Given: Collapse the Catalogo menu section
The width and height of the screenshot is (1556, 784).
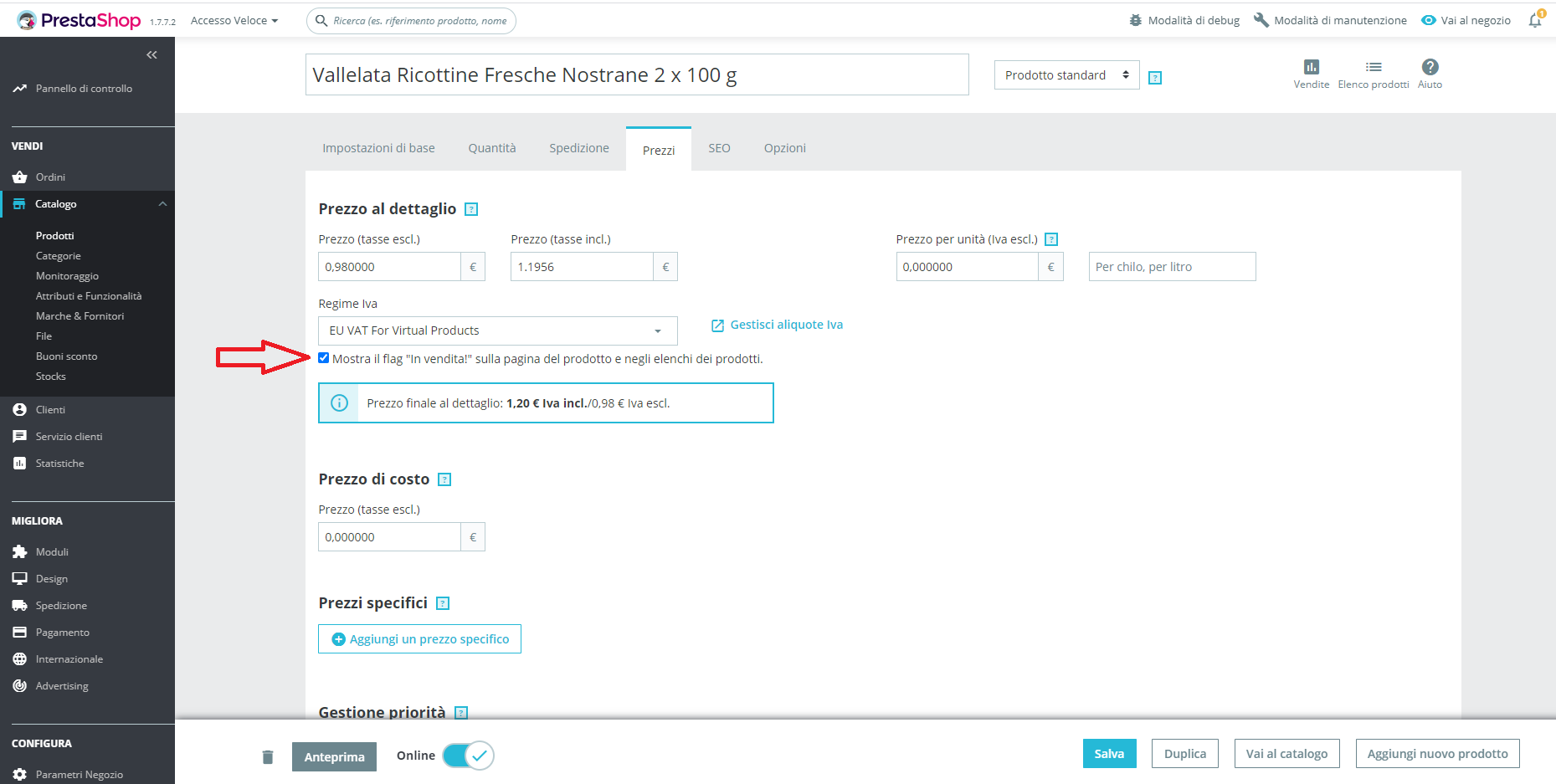Looking at the screenshot, I should pos(162,204).
